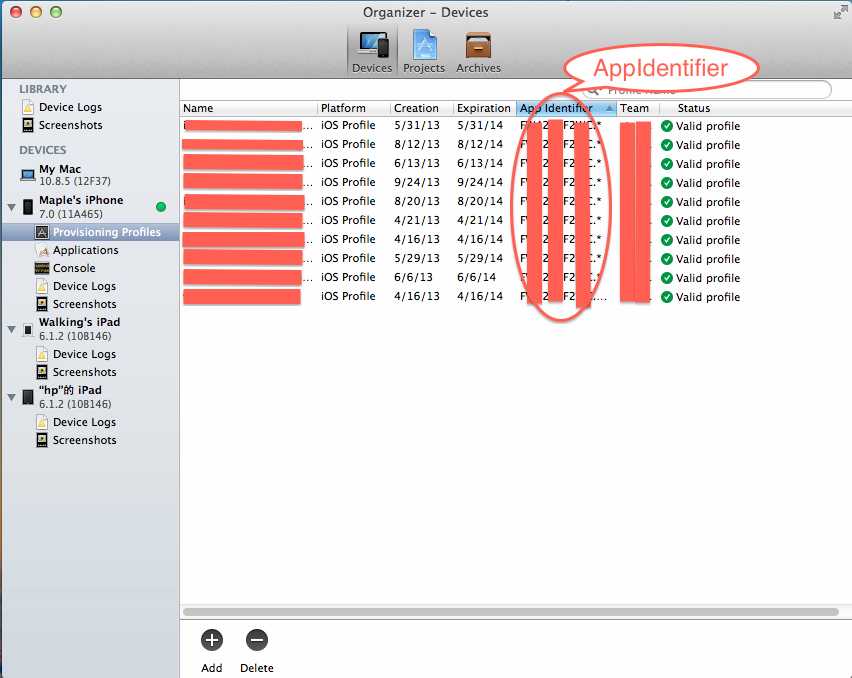Open Device Logs under Library
Viewport: 852px width, 678px height.
(70, 107)
